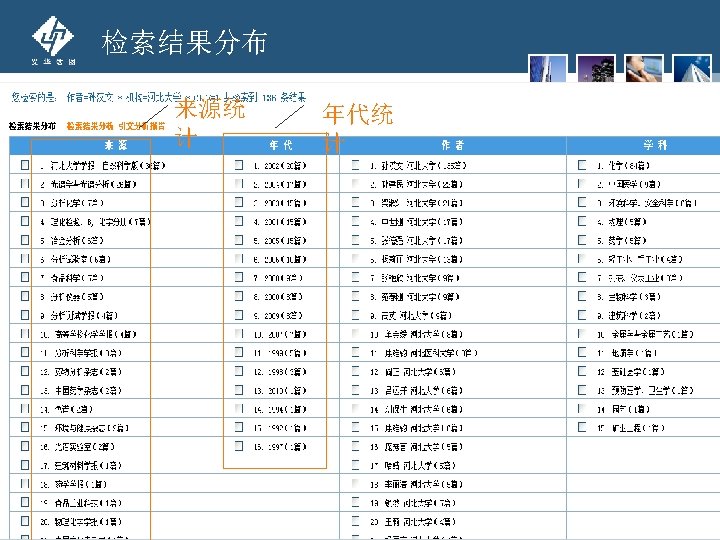Tick checkbox for entry 9 under 来源

(x=25, y=315)
